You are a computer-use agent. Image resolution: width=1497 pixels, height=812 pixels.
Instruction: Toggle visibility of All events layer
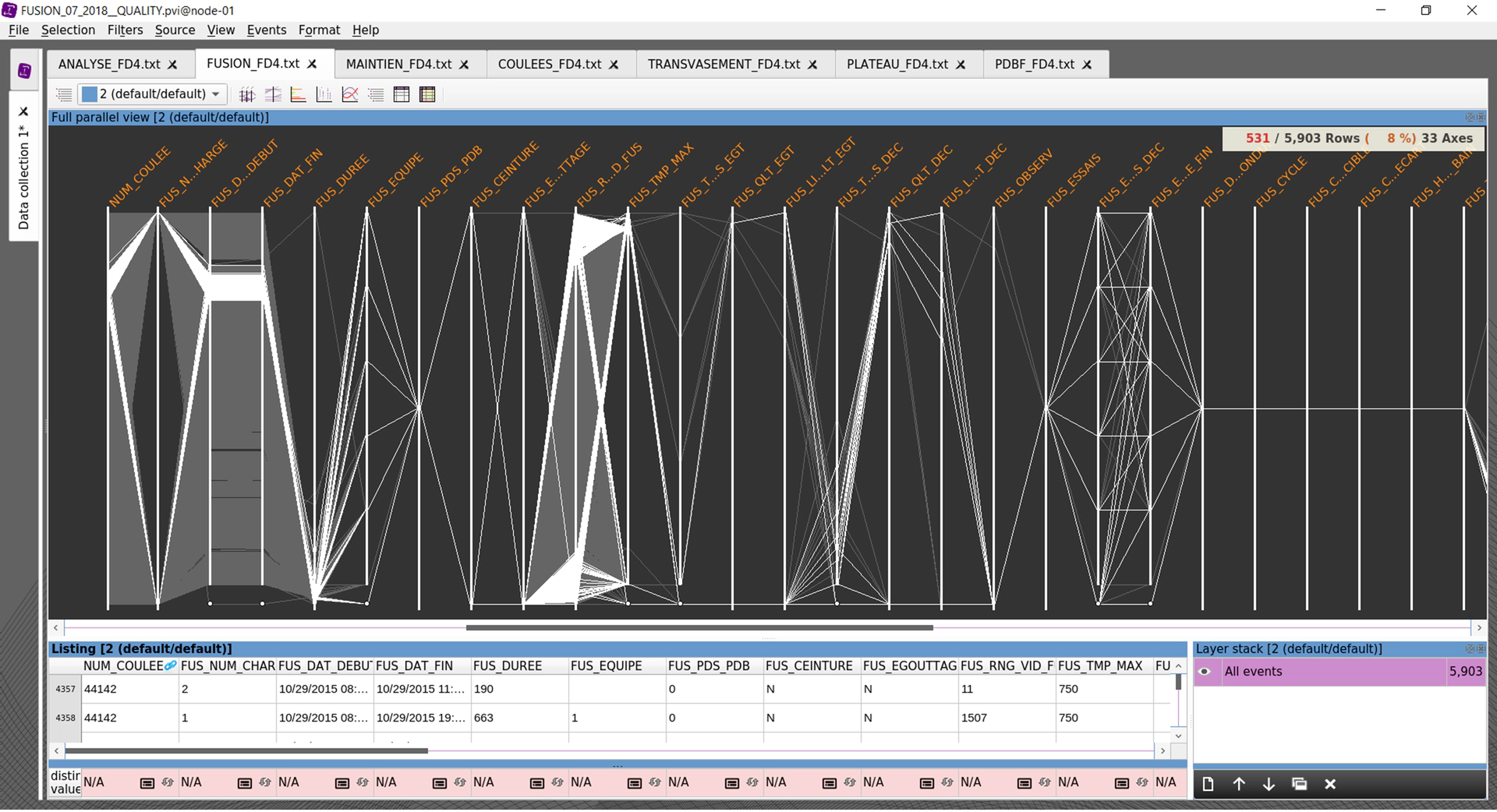click(x=1205, y=672)
